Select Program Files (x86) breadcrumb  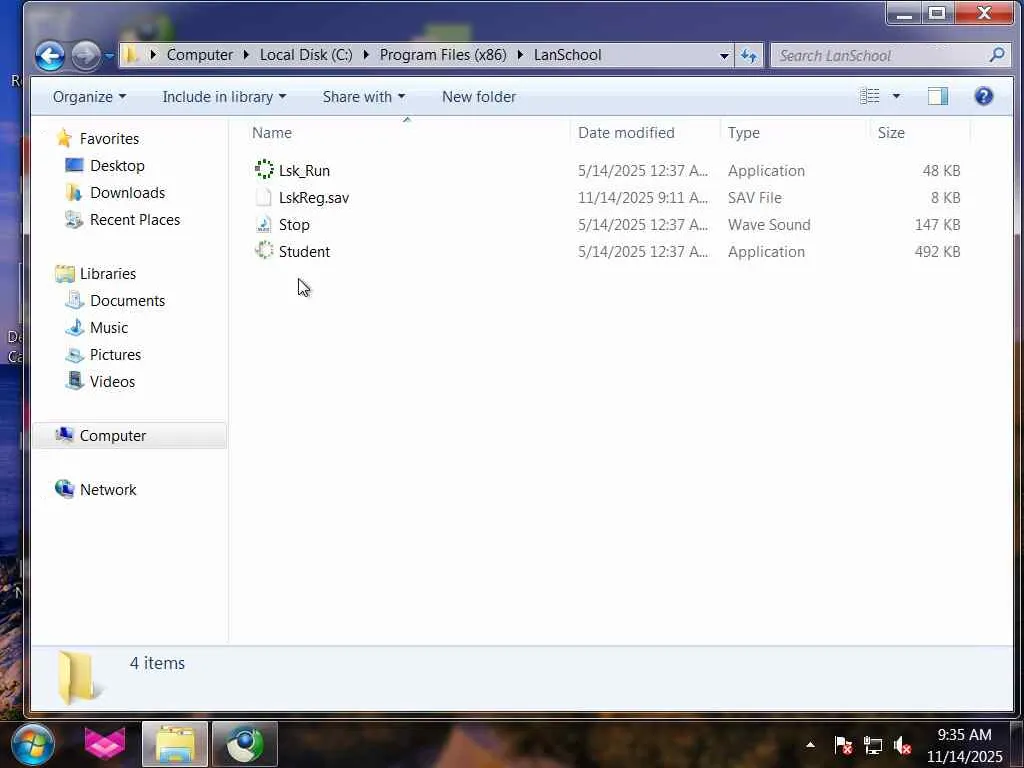pyautogui.click(x=443, y=55)
